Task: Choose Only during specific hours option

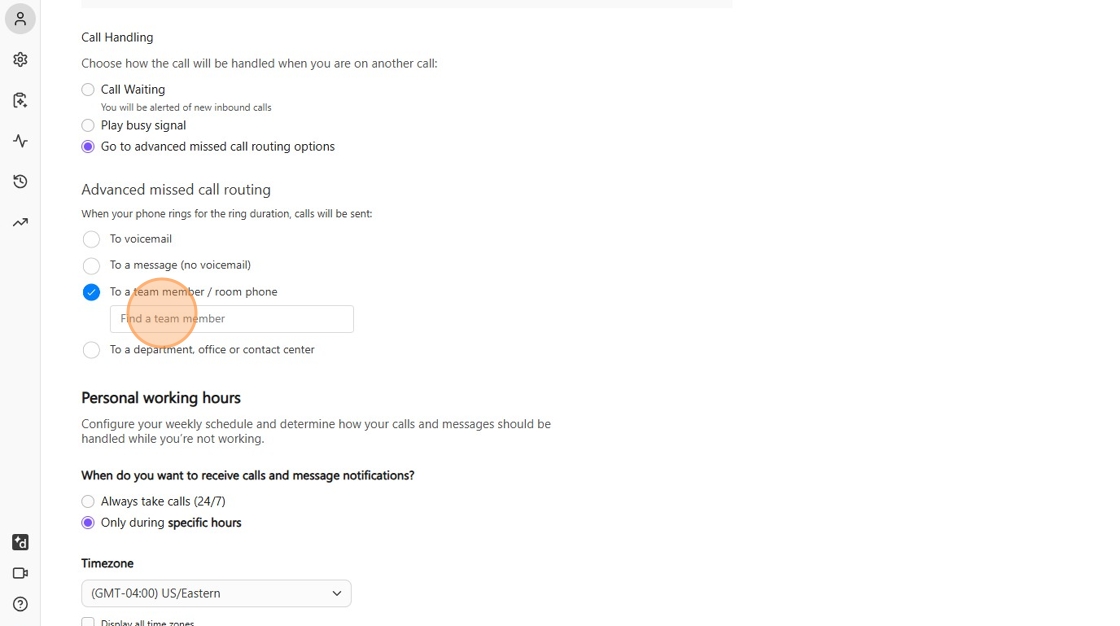Action: (88, 523)
